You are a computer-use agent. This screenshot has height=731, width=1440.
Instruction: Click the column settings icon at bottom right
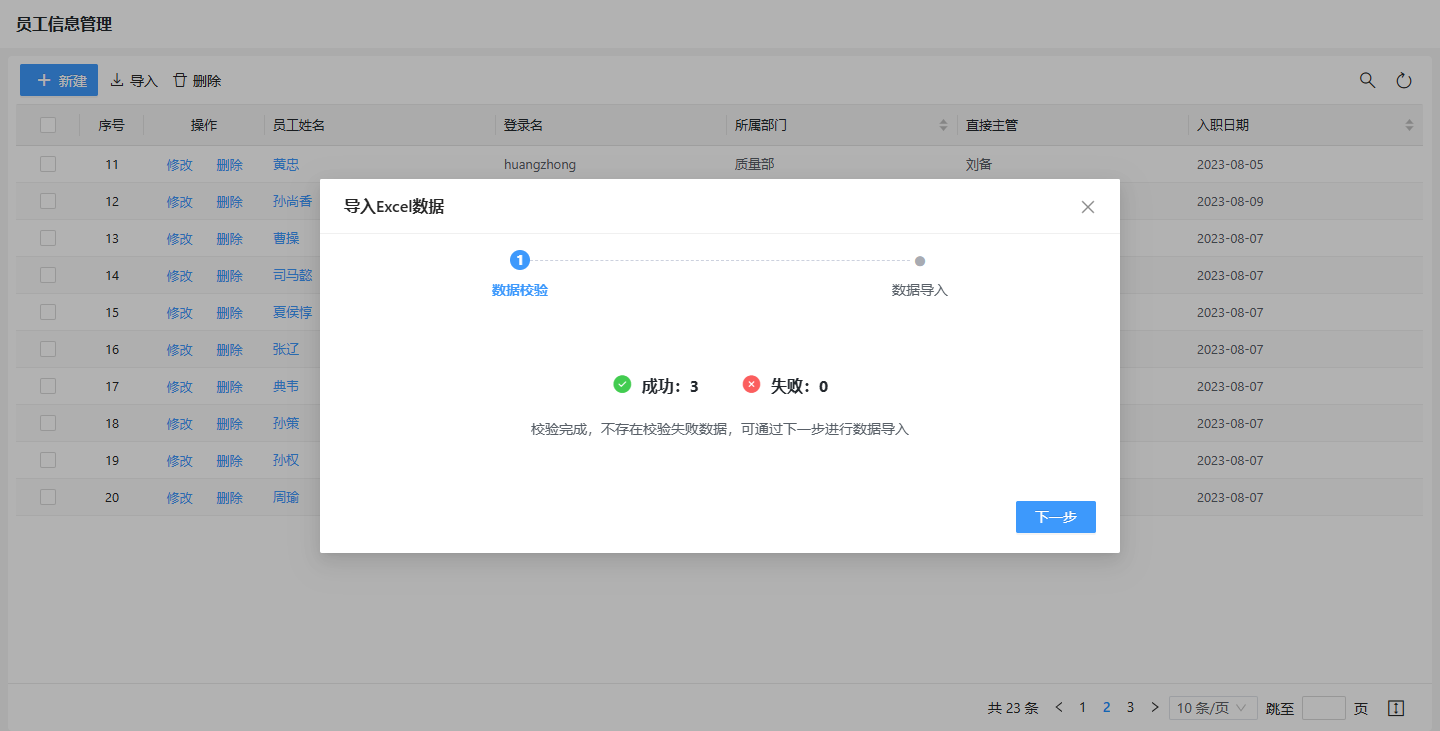(1397, 708)
